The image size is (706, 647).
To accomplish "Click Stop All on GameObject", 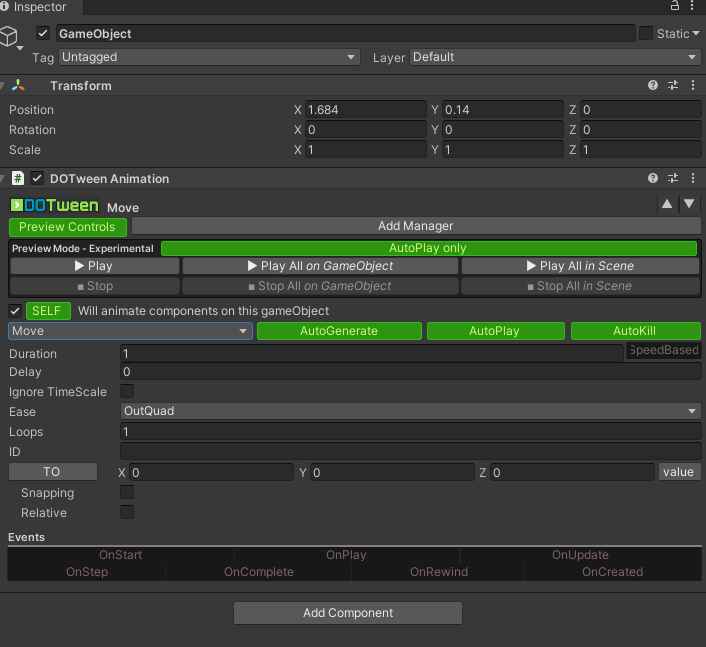I will pos(320,286).
